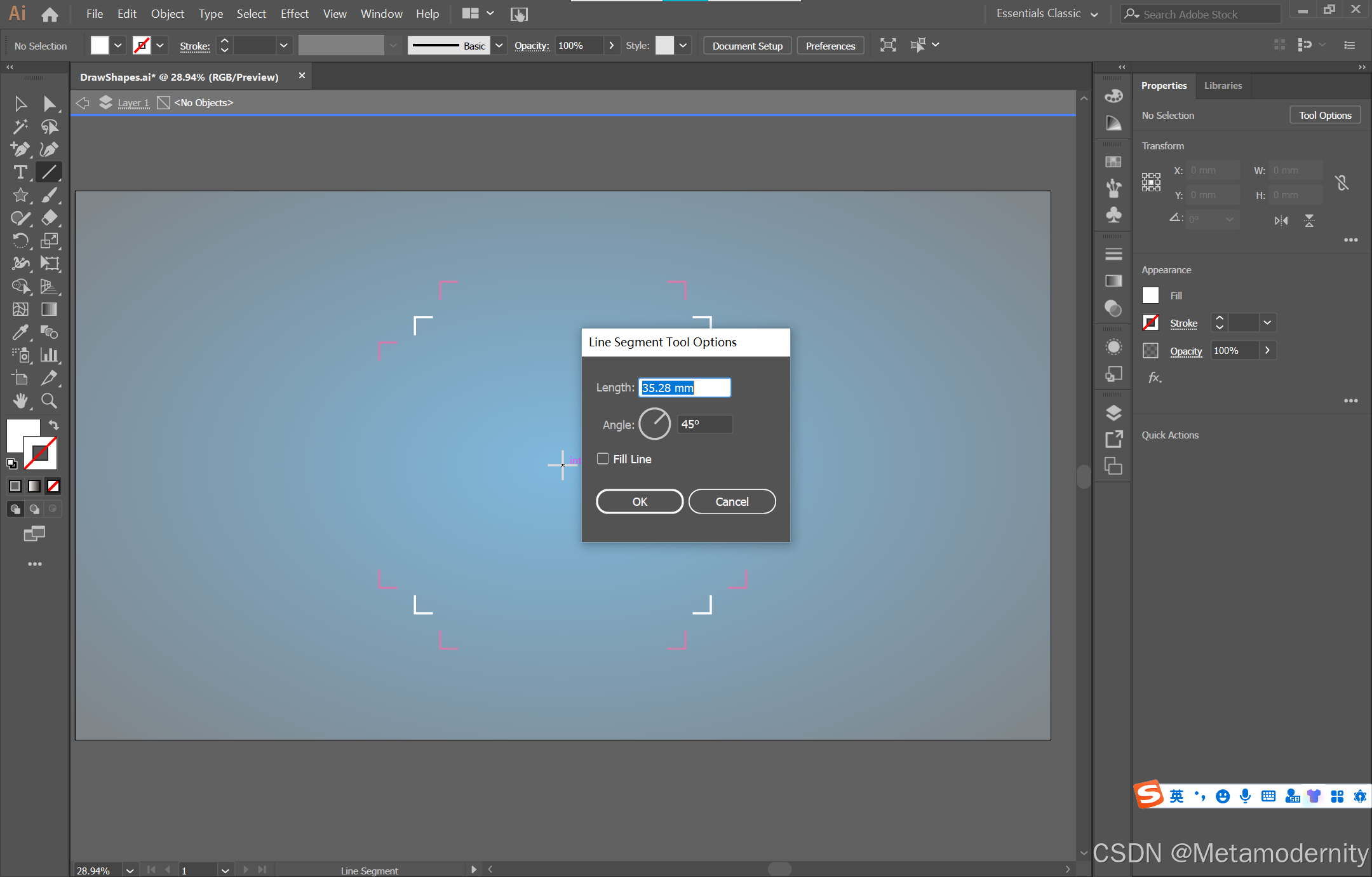
Task: Select the Eraser tool
Action: pos(50,218)
